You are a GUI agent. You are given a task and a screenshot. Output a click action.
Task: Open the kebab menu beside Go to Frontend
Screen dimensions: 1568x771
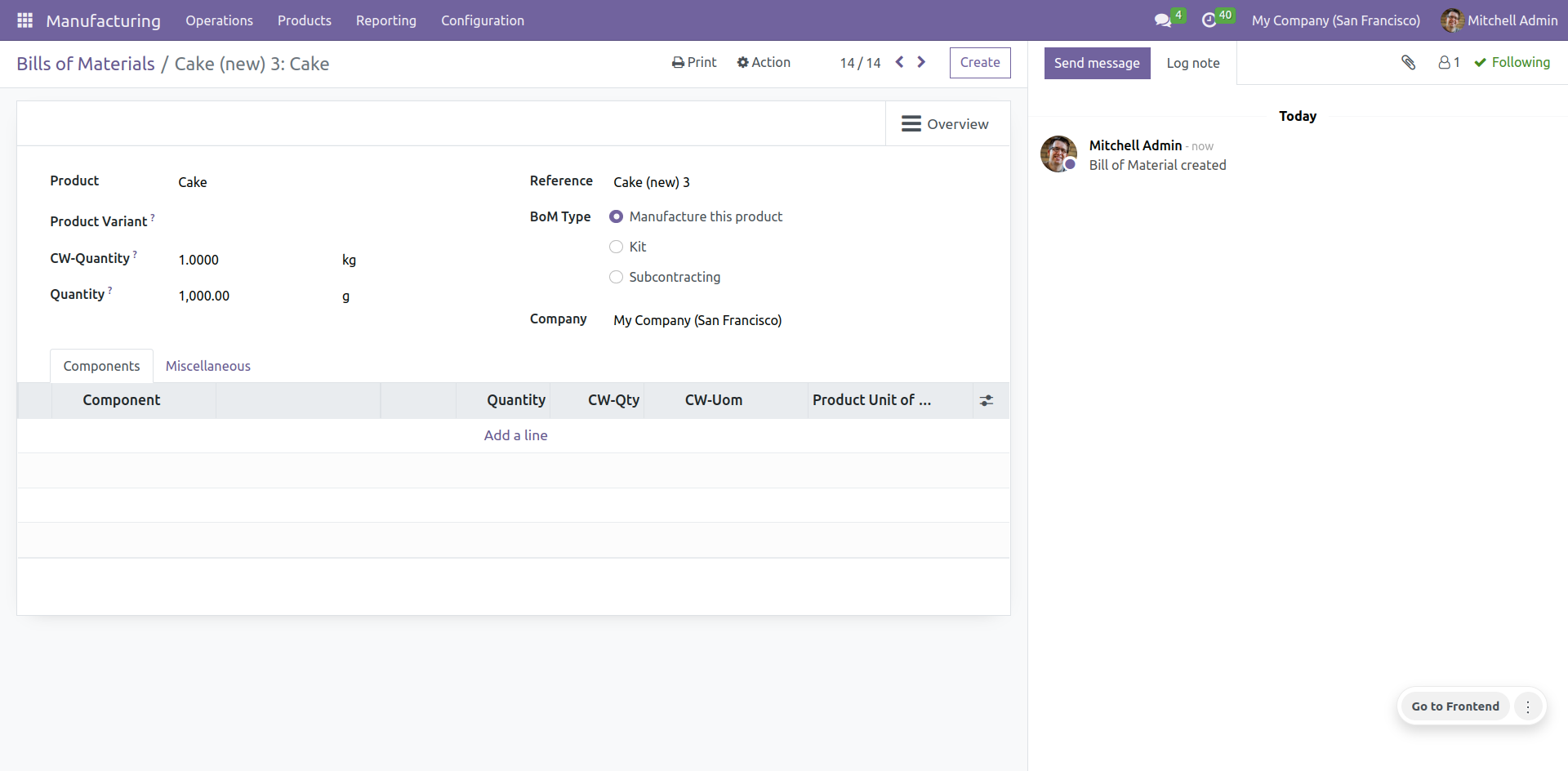click(x=1528, y=706)
